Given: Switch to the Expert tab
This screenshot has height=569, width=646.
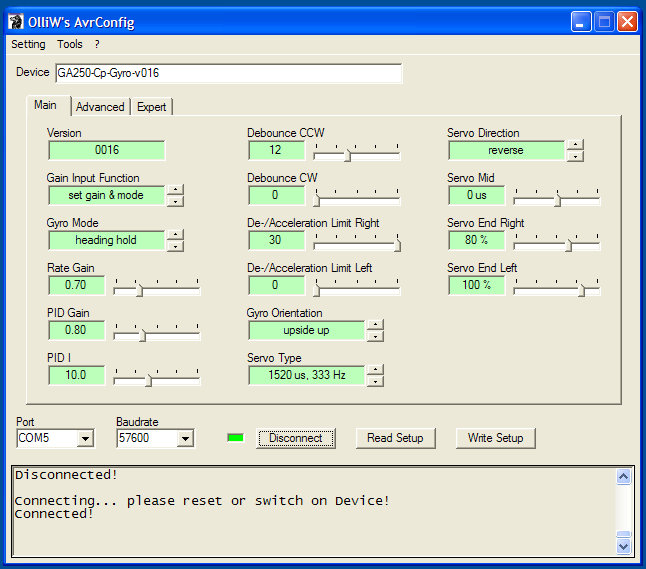Looking at the screenshot, I should tap(152, 107).
